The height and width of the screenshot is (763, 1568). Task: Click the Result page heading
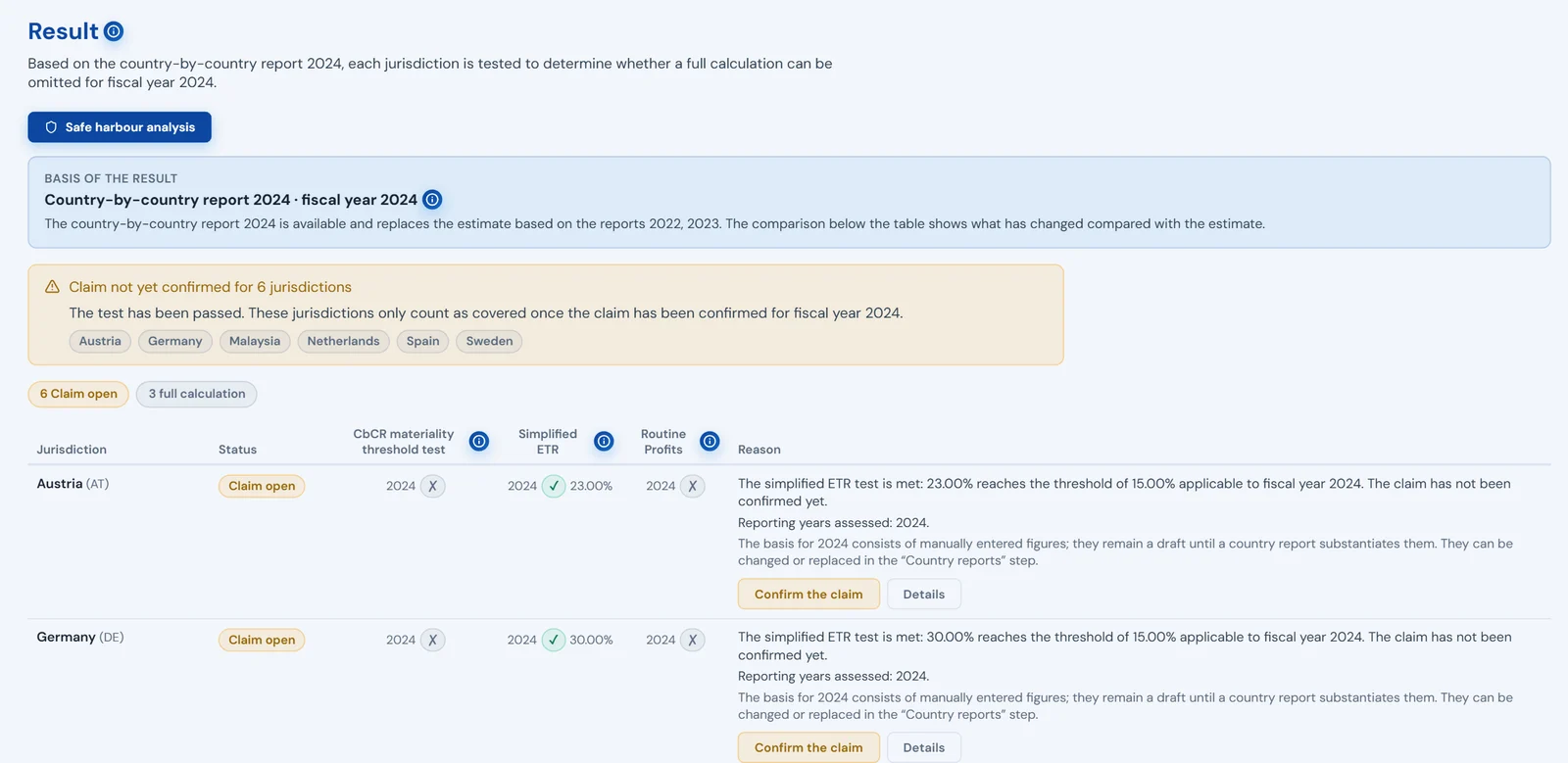pos(63,31)
